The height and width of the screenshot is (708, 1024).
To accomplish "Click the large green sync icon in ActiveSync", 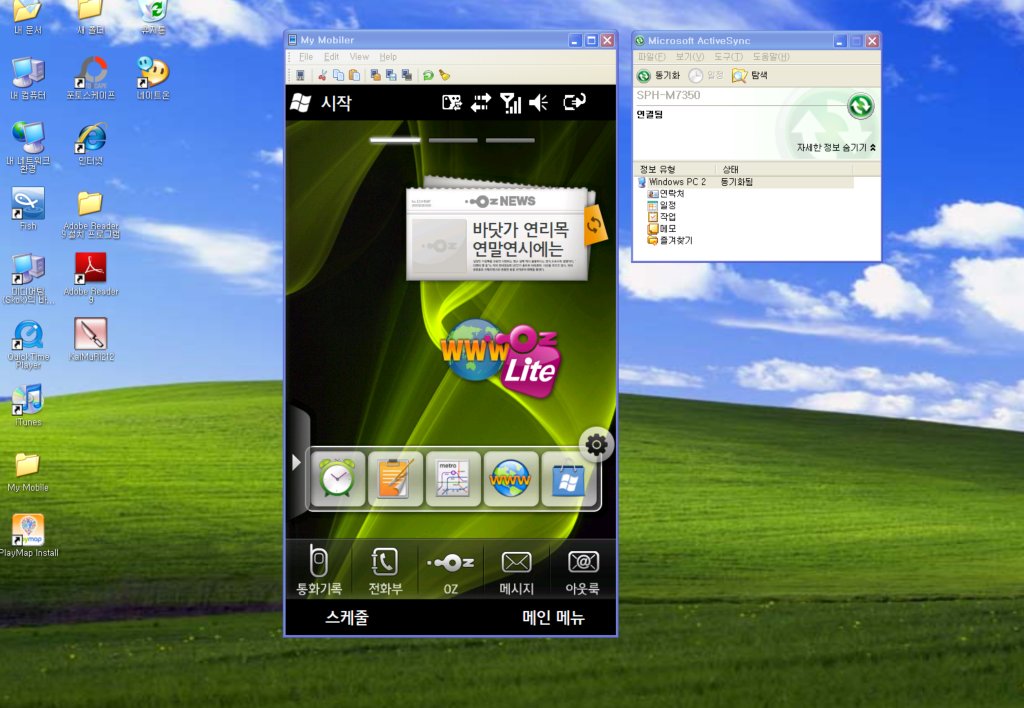I will tap(860, 106).
